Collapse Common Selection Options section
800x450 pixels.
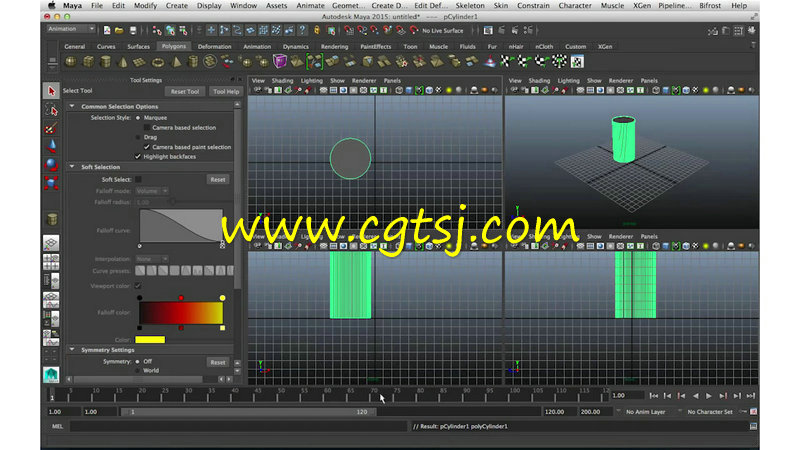72,106
